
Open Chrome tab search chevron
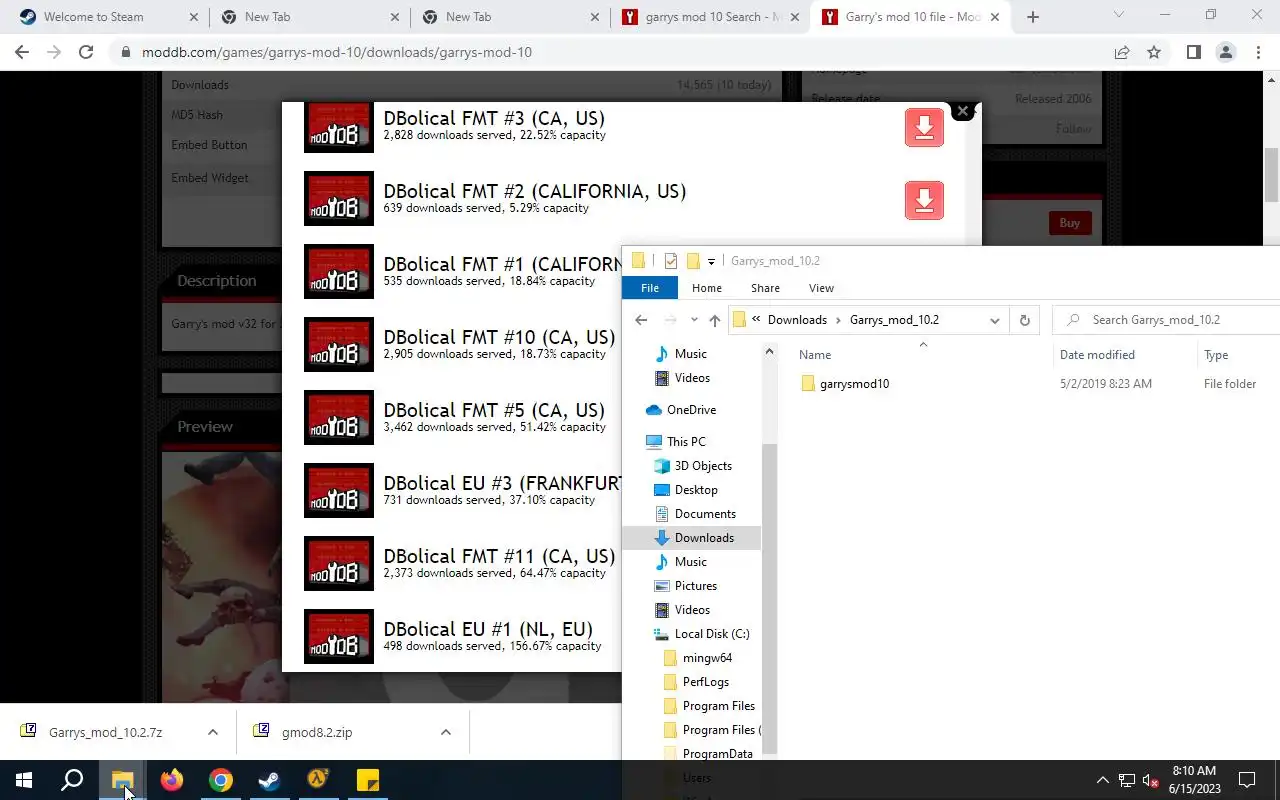tap(1119, 15)
